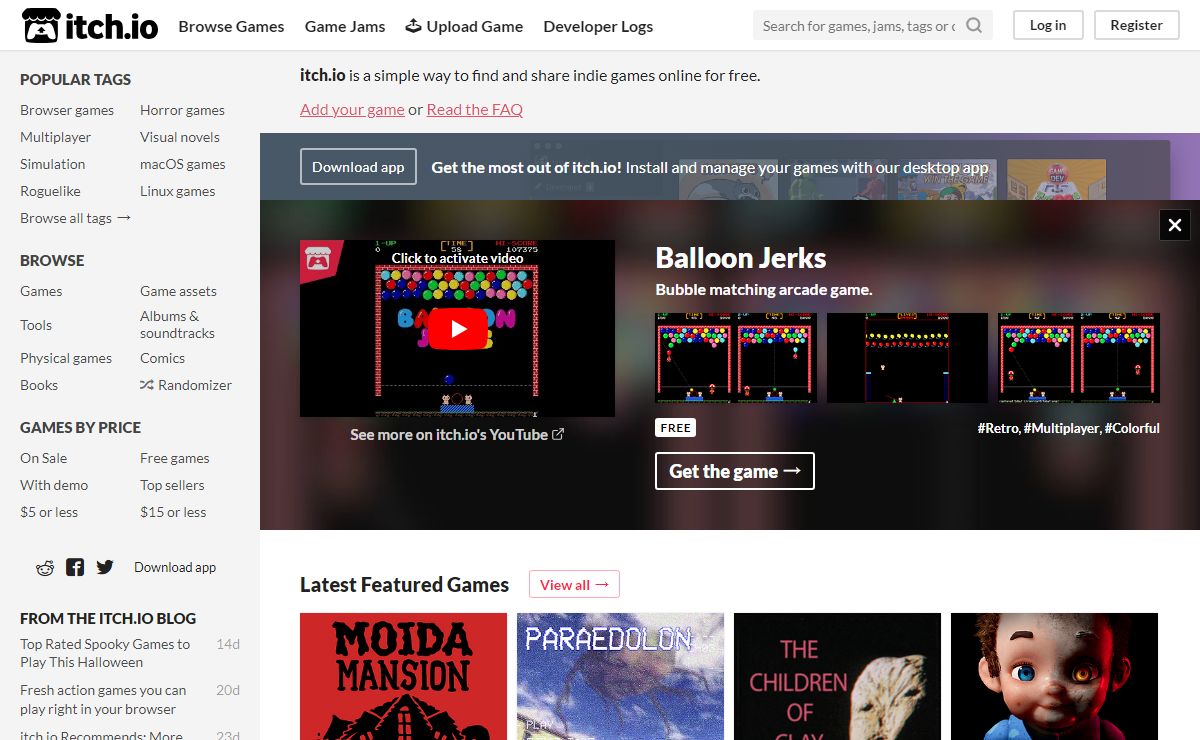Open the Paraedolon game cover
1200x740 pixels.
(620, 676)
